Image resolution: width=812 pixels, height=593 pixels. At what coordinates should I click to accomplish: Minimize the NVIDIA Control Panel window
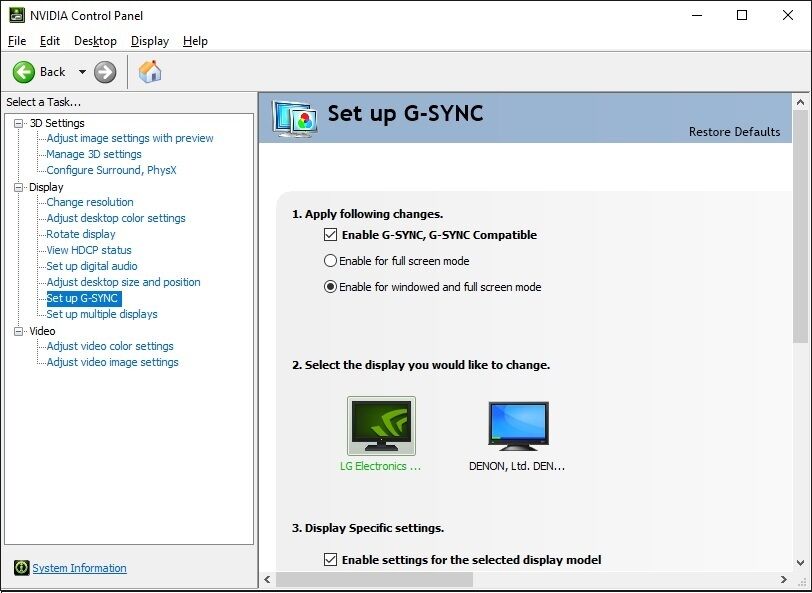(697, 16)
